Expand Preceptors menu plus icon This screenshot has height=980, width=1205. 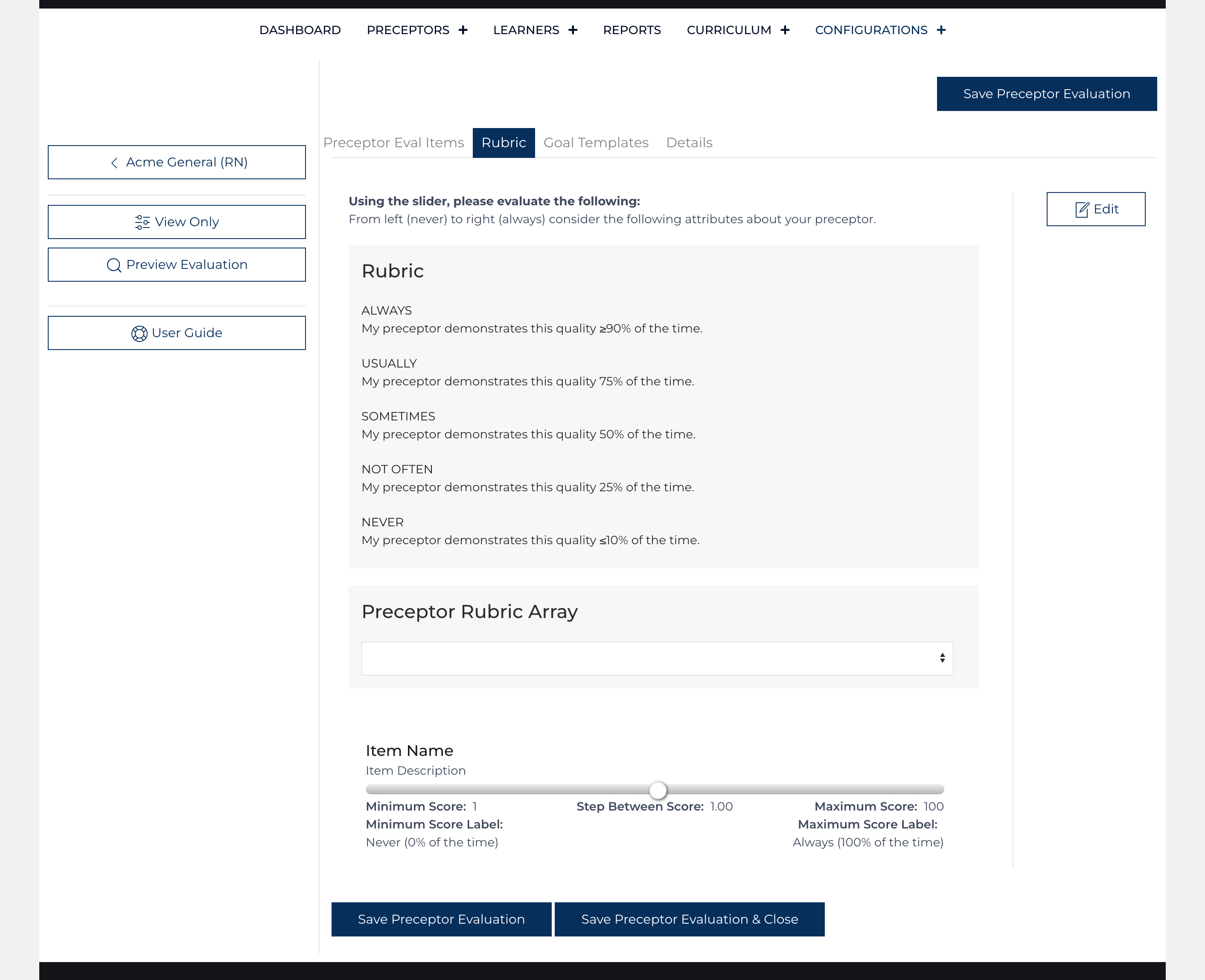tap(463, 30)
